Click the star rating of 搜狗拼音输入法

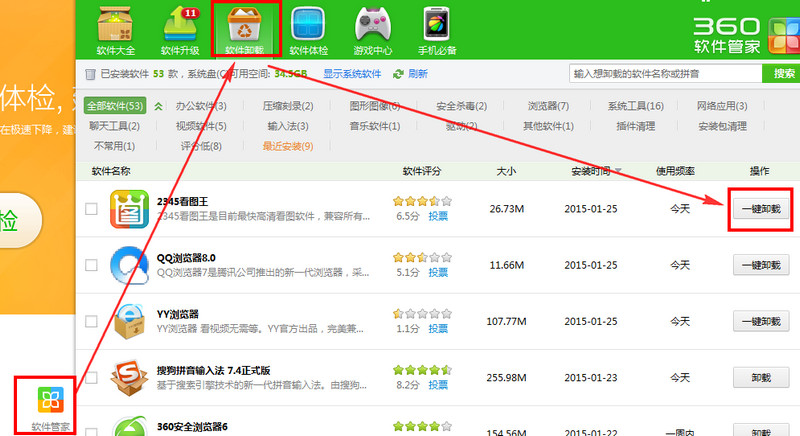coord(422,370)
